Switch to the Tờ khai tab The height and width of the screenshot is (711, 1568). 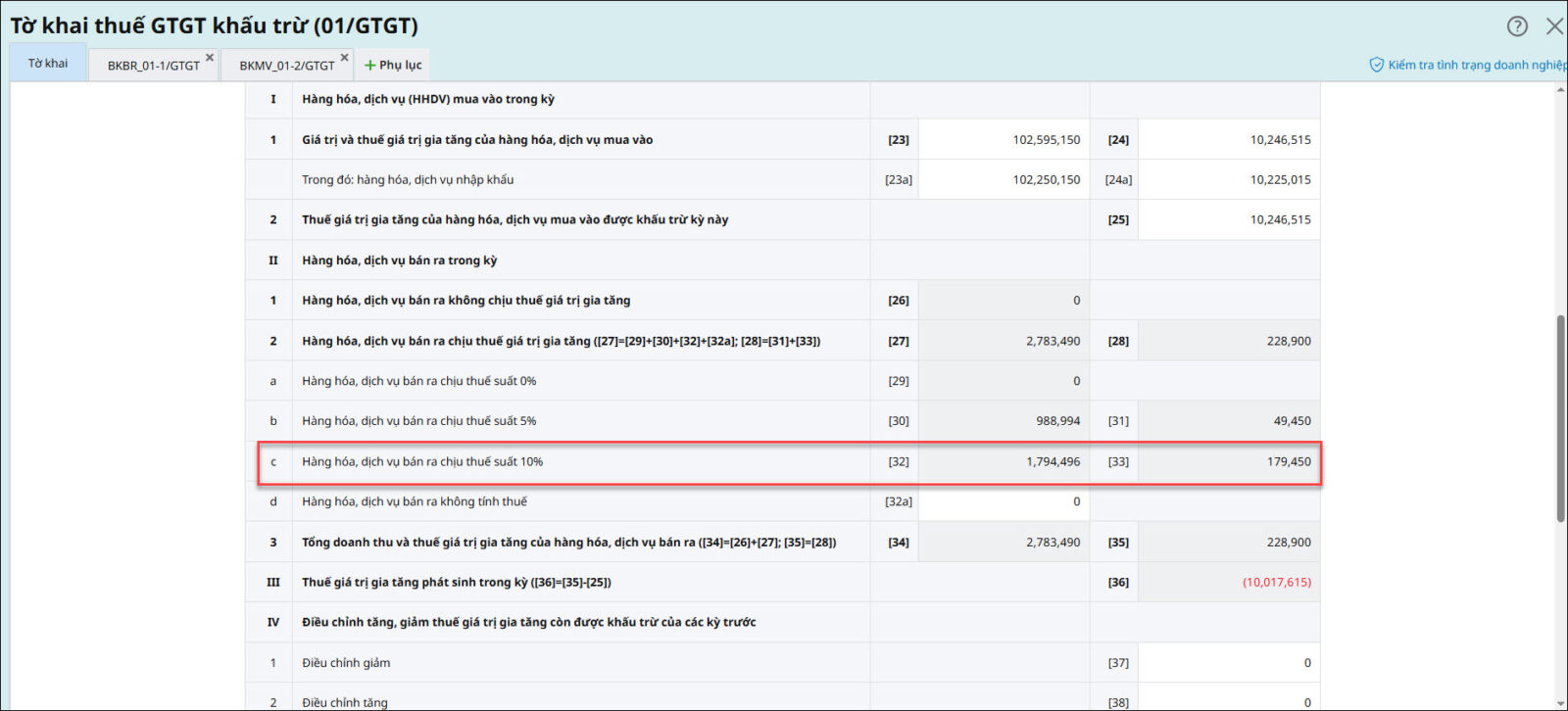pos(48,64)
